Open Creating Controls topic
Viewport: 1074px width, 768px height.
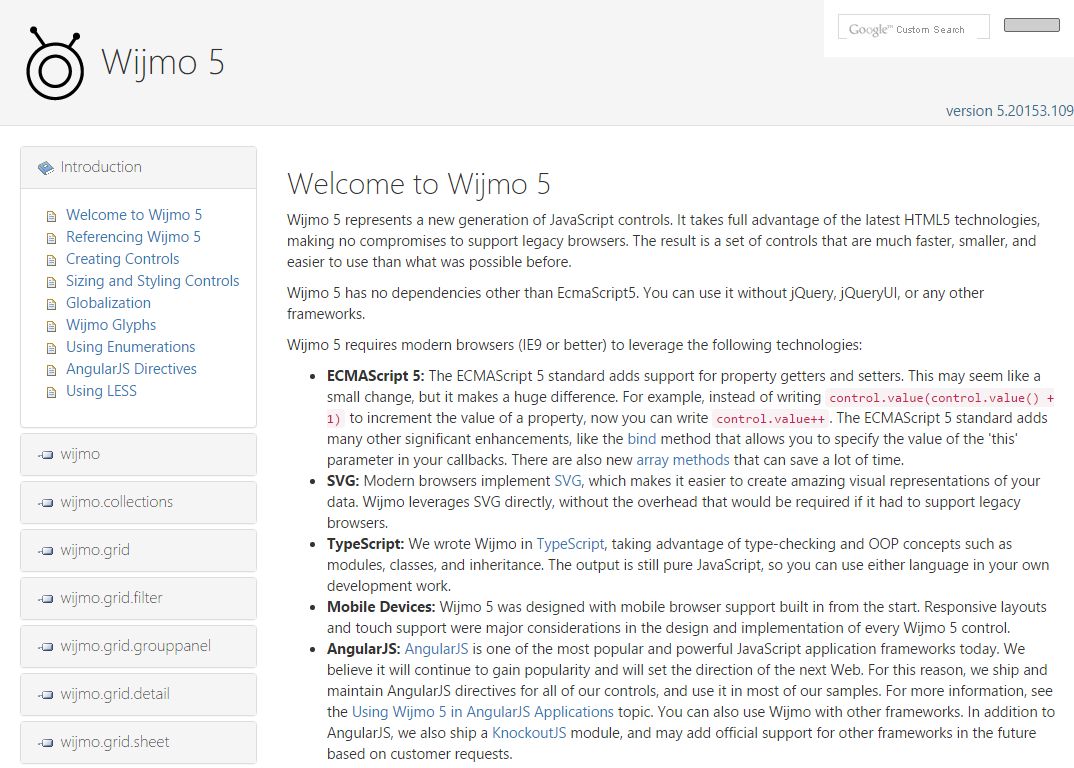point(122,259)
